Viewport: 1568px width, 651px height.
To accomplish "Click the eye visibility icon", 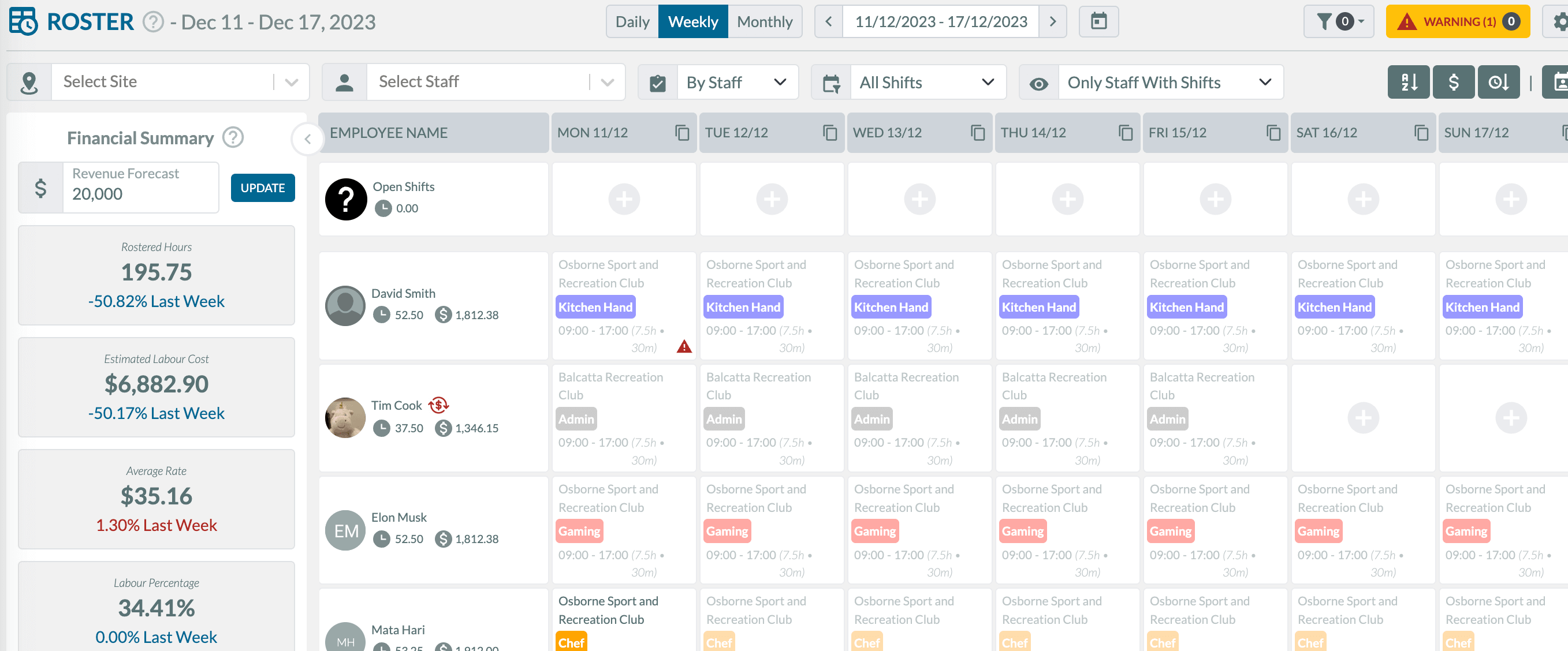I will coord(1038,83).
